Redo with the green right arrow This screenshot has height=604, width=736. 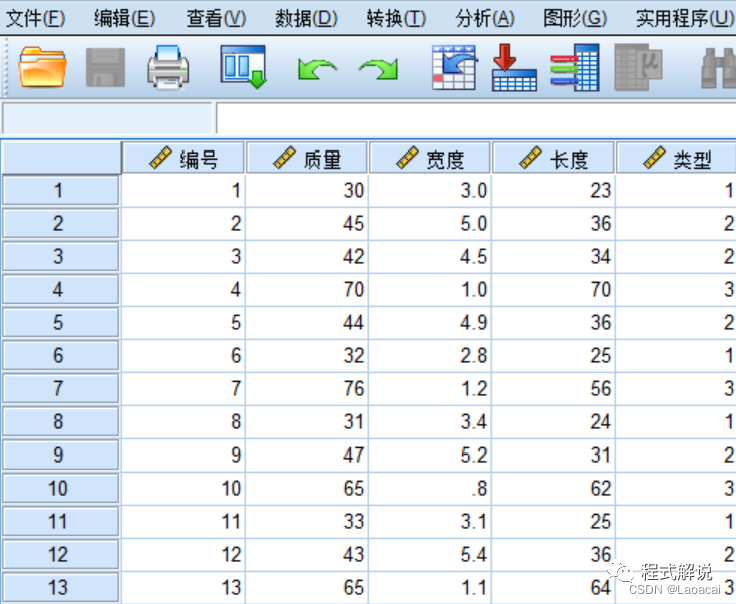[x=378, y=69]
